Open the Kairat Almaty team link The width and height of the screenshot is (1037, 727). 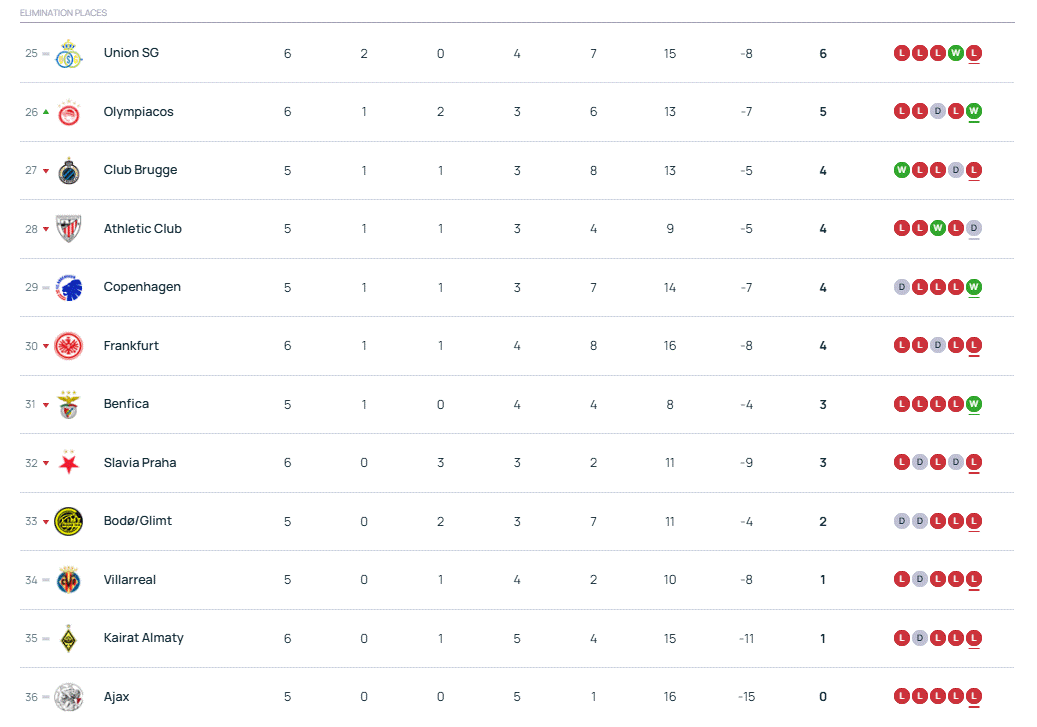pyautogui.click(x=143, y=638)
